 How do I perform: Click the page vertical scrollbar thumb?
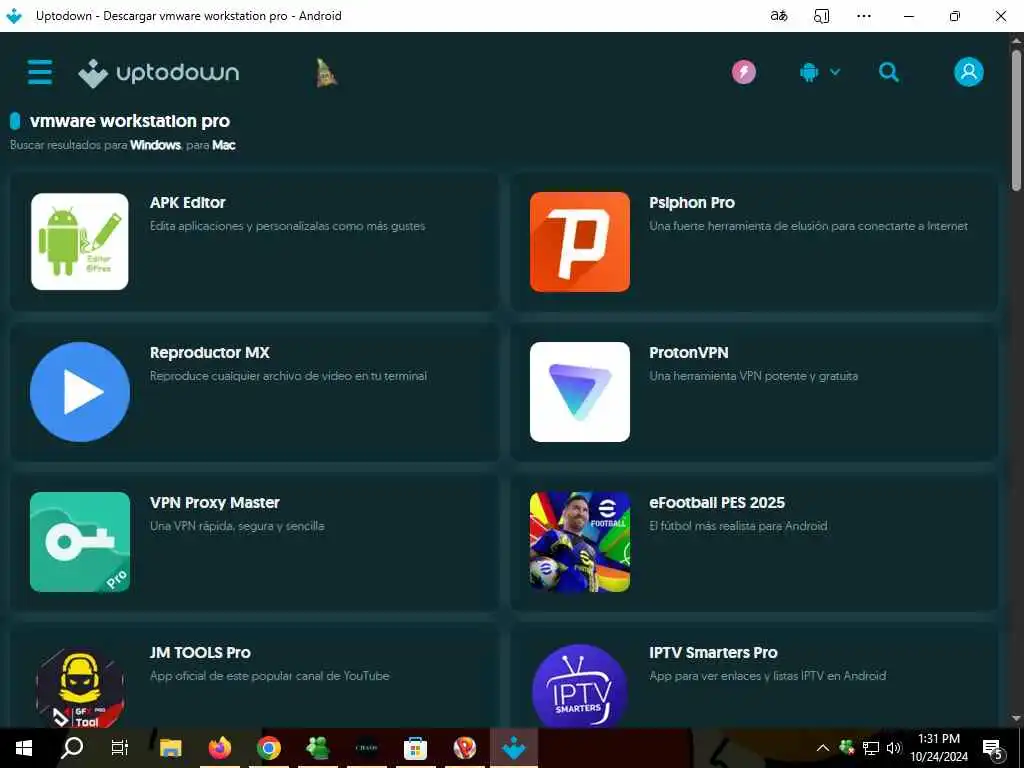click(1016, 120)
